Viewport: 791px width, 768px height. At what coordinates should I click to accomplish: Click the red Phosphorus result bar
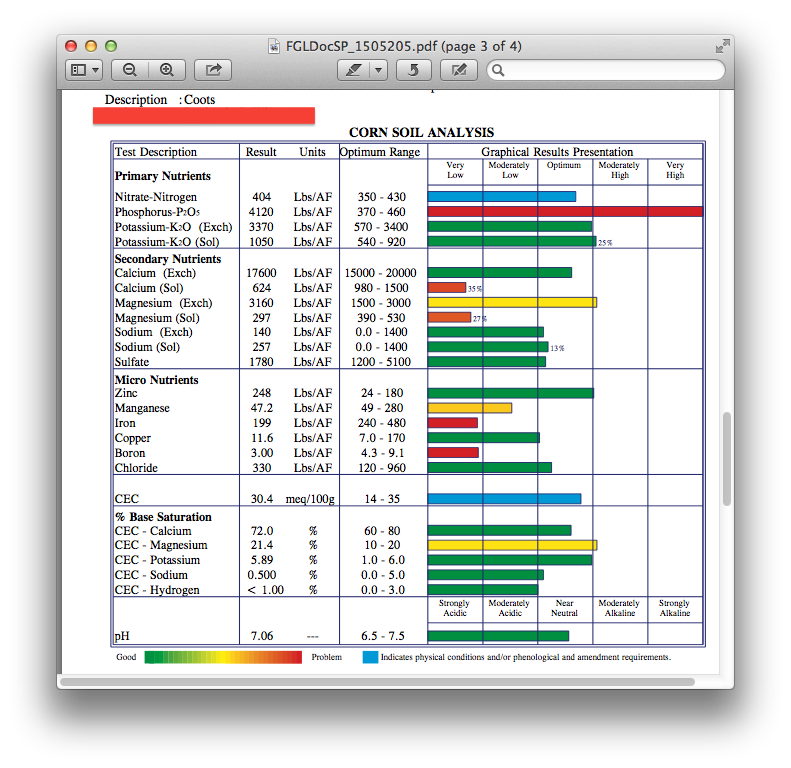[565, 212]
